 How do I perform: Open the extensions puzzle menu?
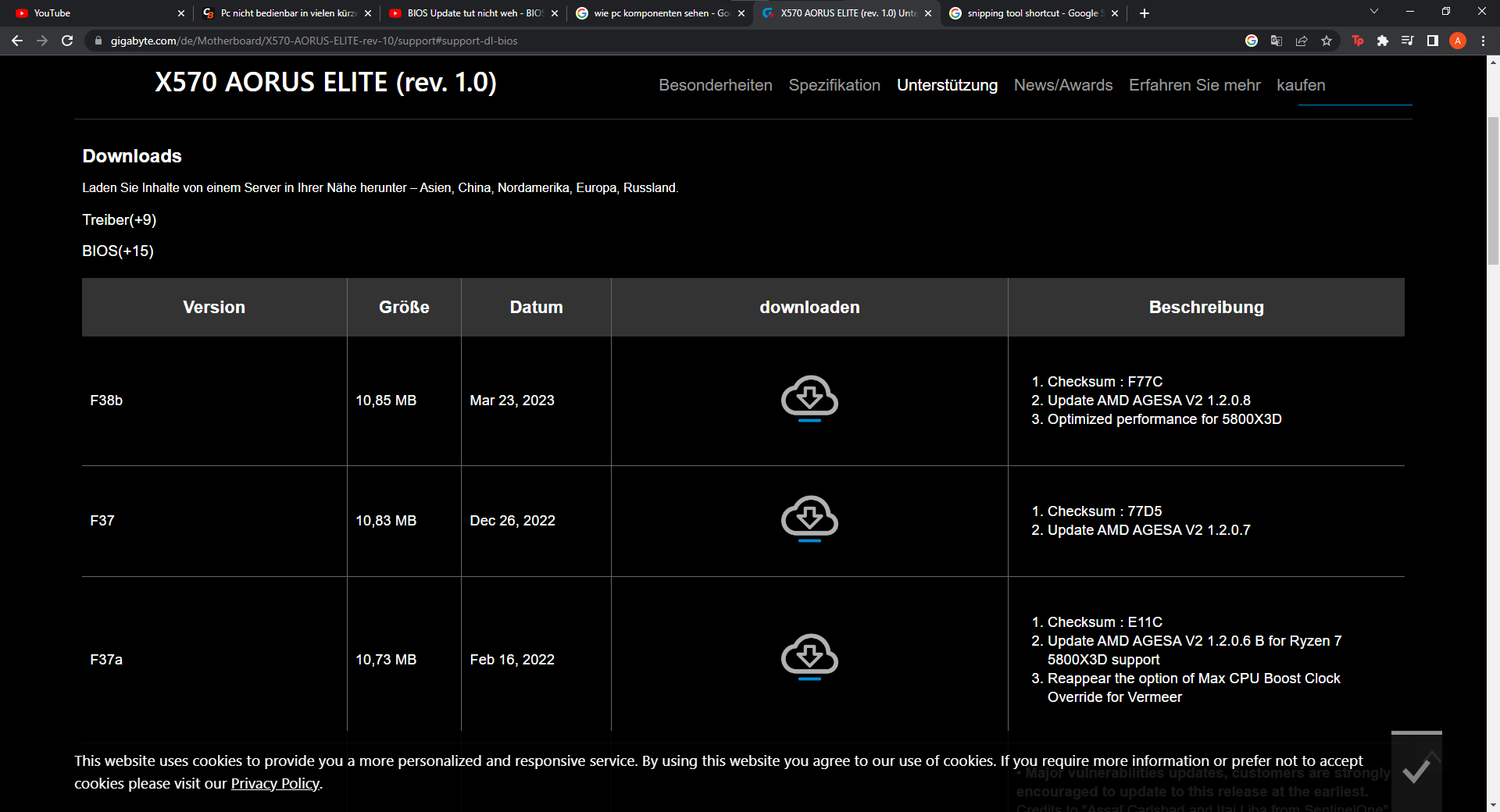click(x=1383, y=41)
